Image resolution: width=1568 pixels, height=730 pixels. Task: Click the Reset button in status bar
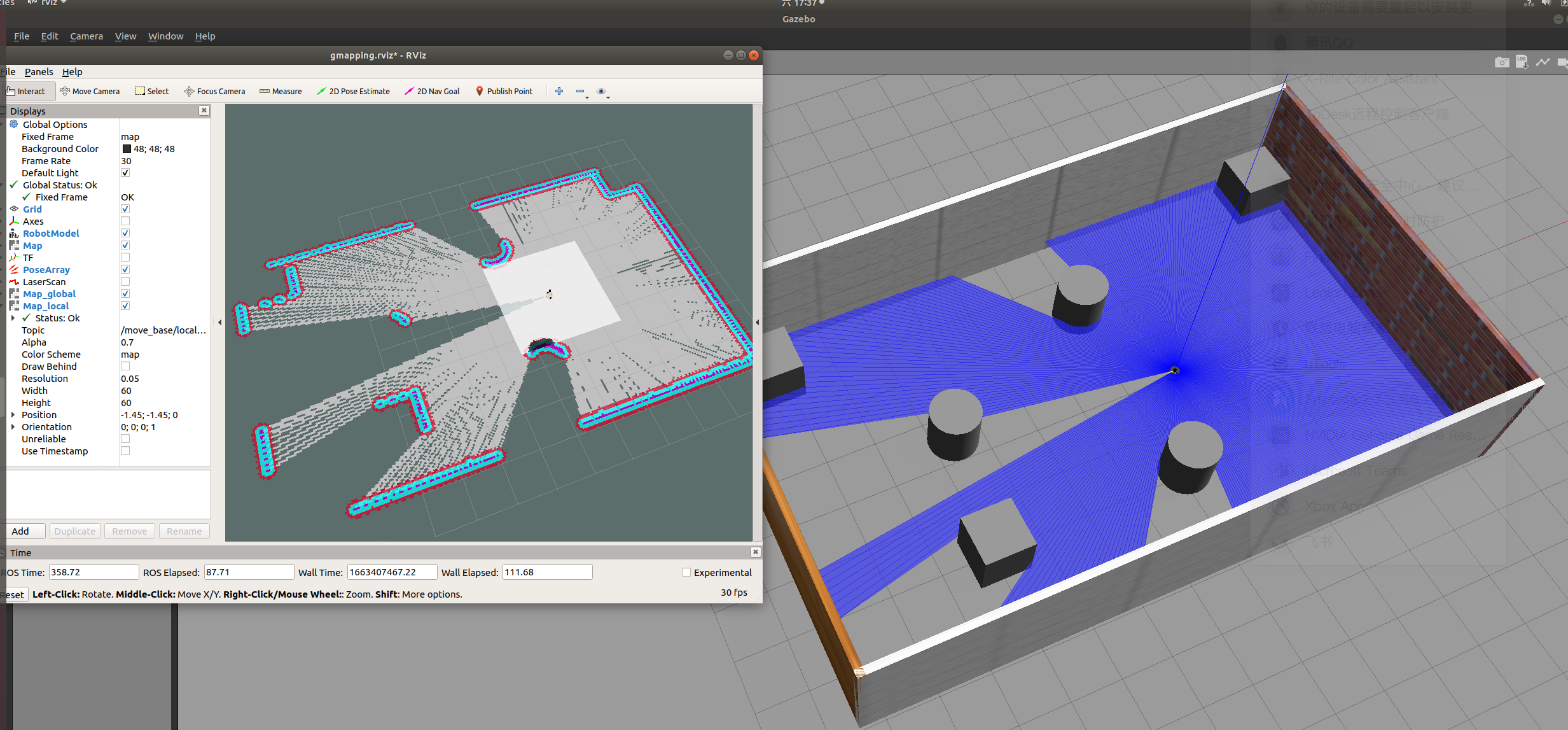[13, 594]
